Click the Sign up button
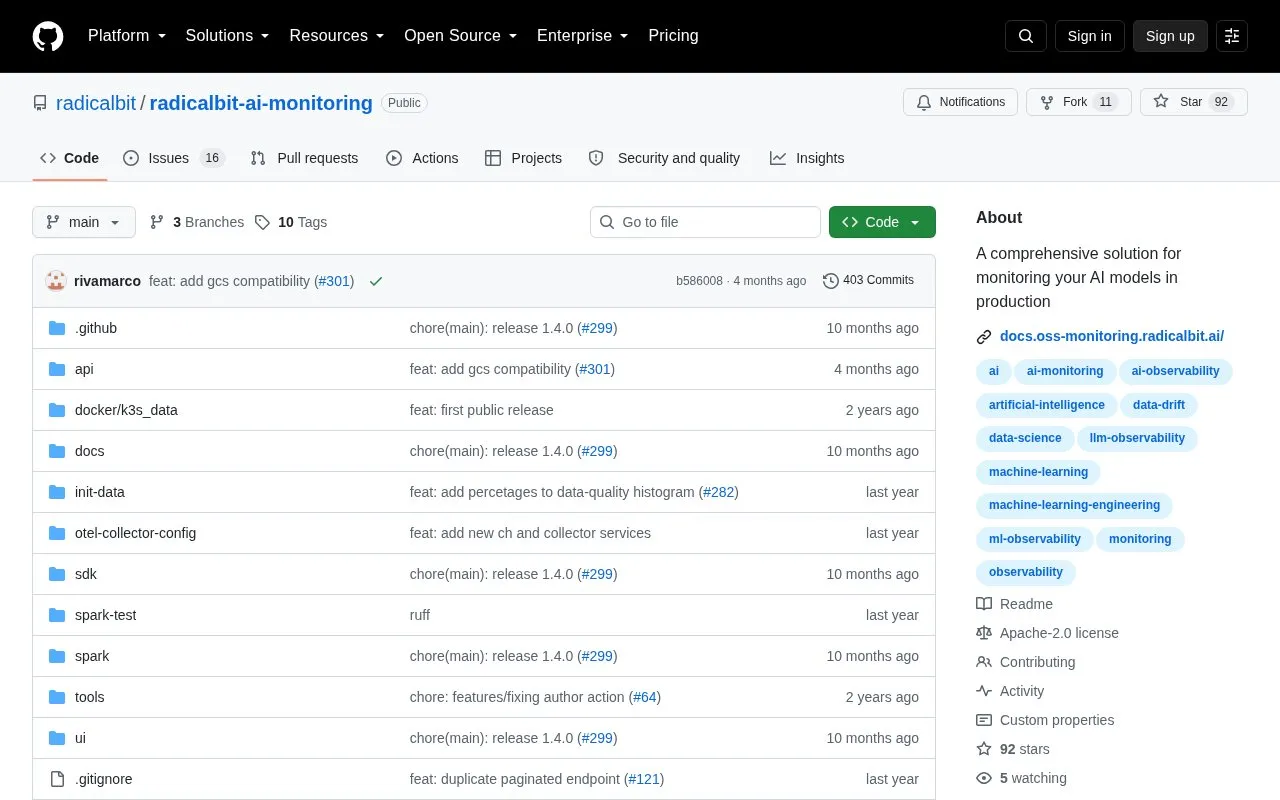The height and width of the screenshot is (800, 1280). pyautogui.click(x=1170, y=36)
